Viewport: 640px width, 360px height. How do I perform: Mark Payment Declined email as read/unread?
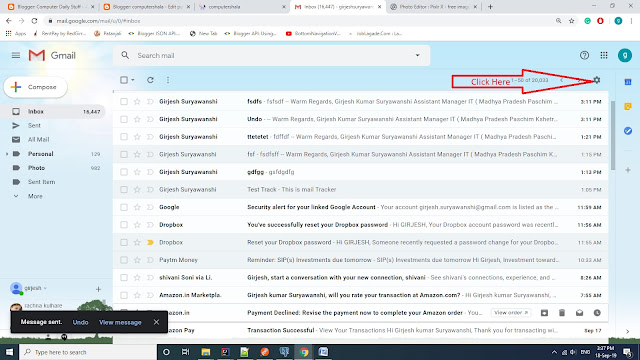[x=579, y=313]
